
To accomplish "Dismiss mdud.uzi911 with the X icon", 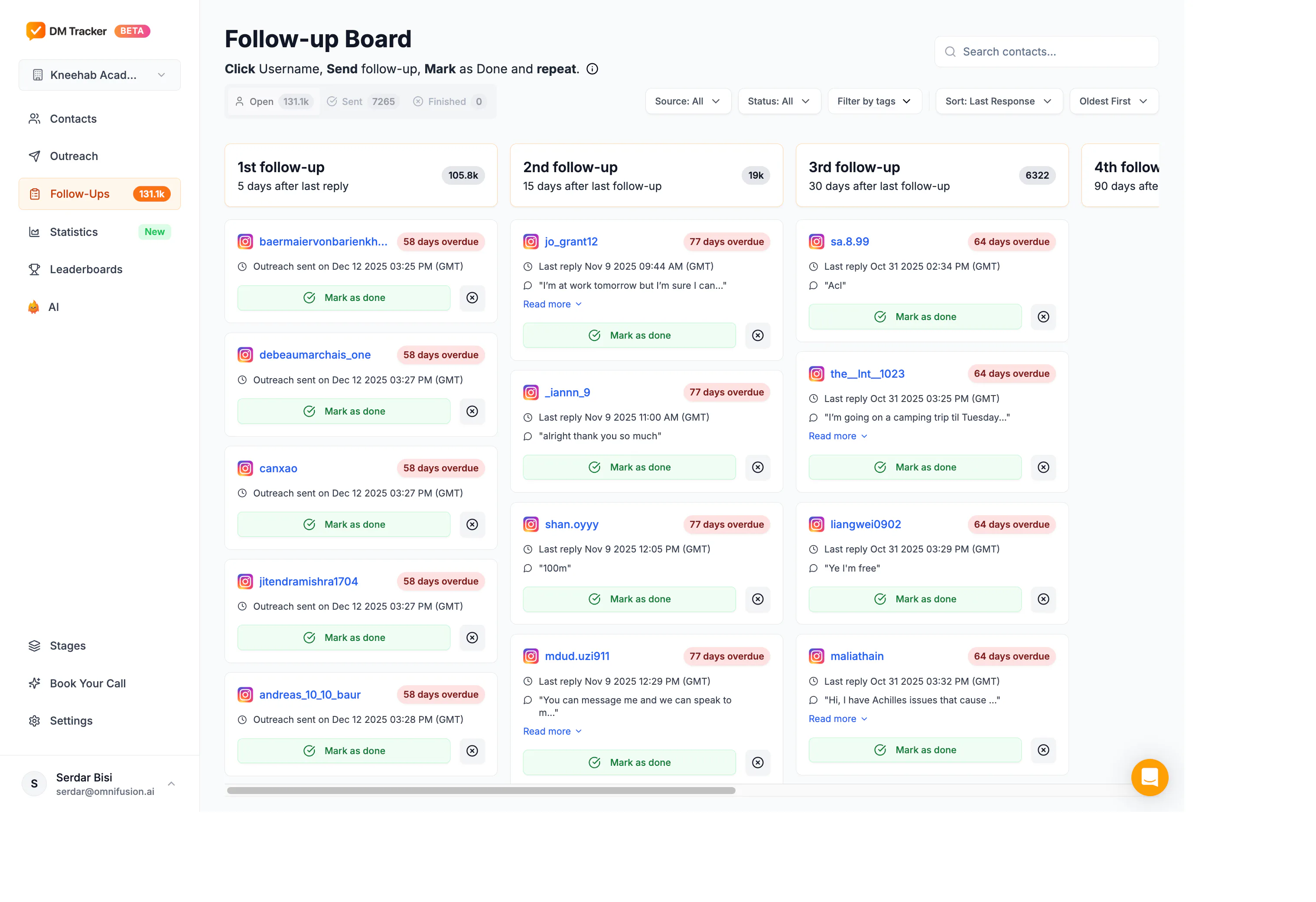I will [x=758, y=763].
